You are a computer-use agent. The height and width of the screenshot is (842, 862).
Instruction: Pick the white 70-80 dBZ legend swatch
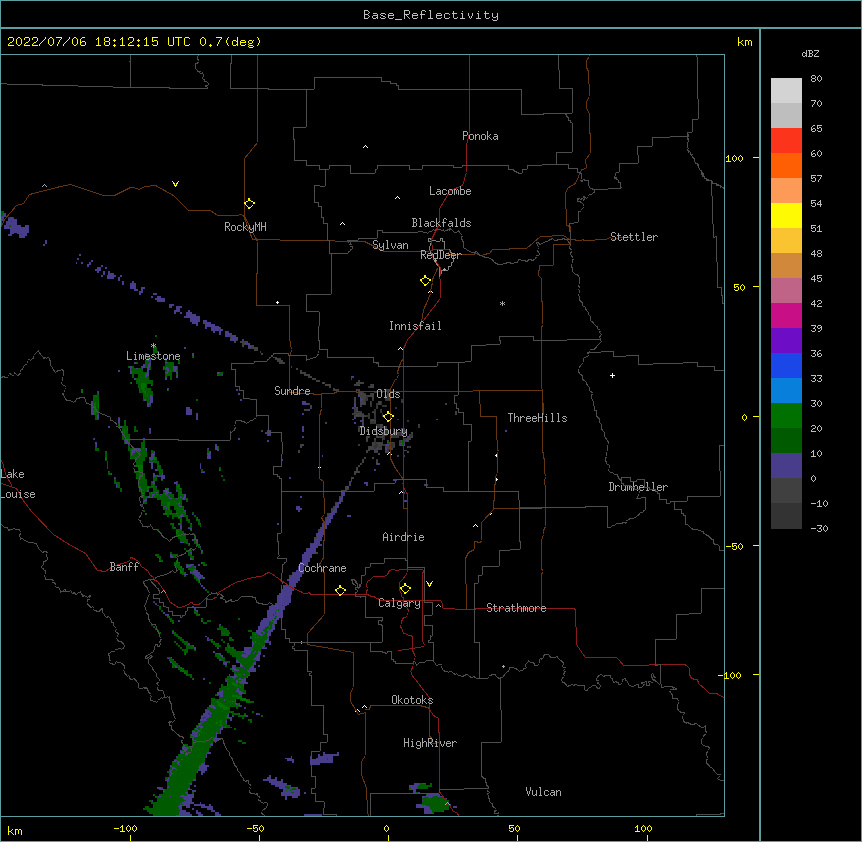point(786,91)
